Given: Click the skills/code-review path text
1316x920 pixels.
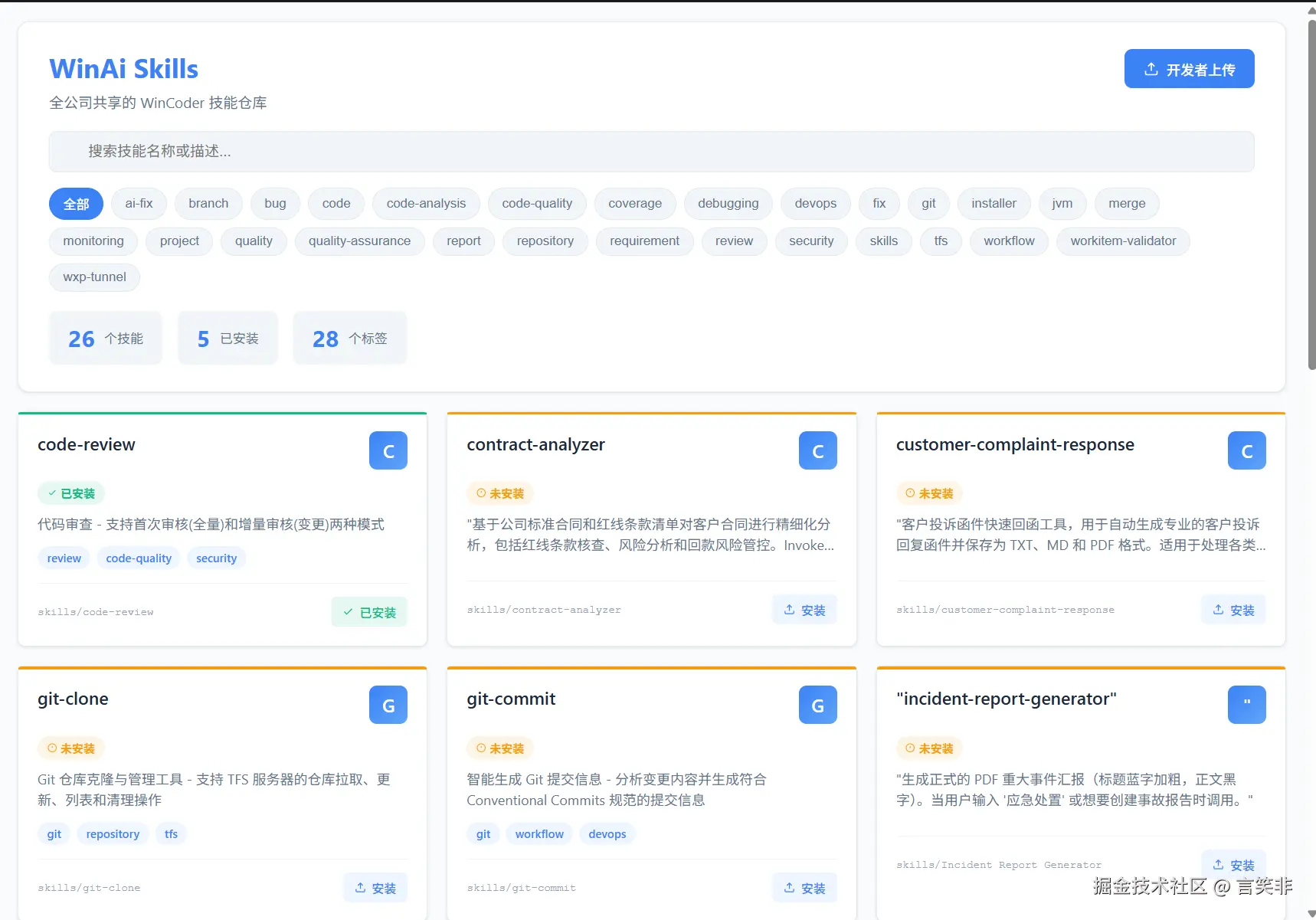Looking at the screenshot, I should tap(96, 612).
